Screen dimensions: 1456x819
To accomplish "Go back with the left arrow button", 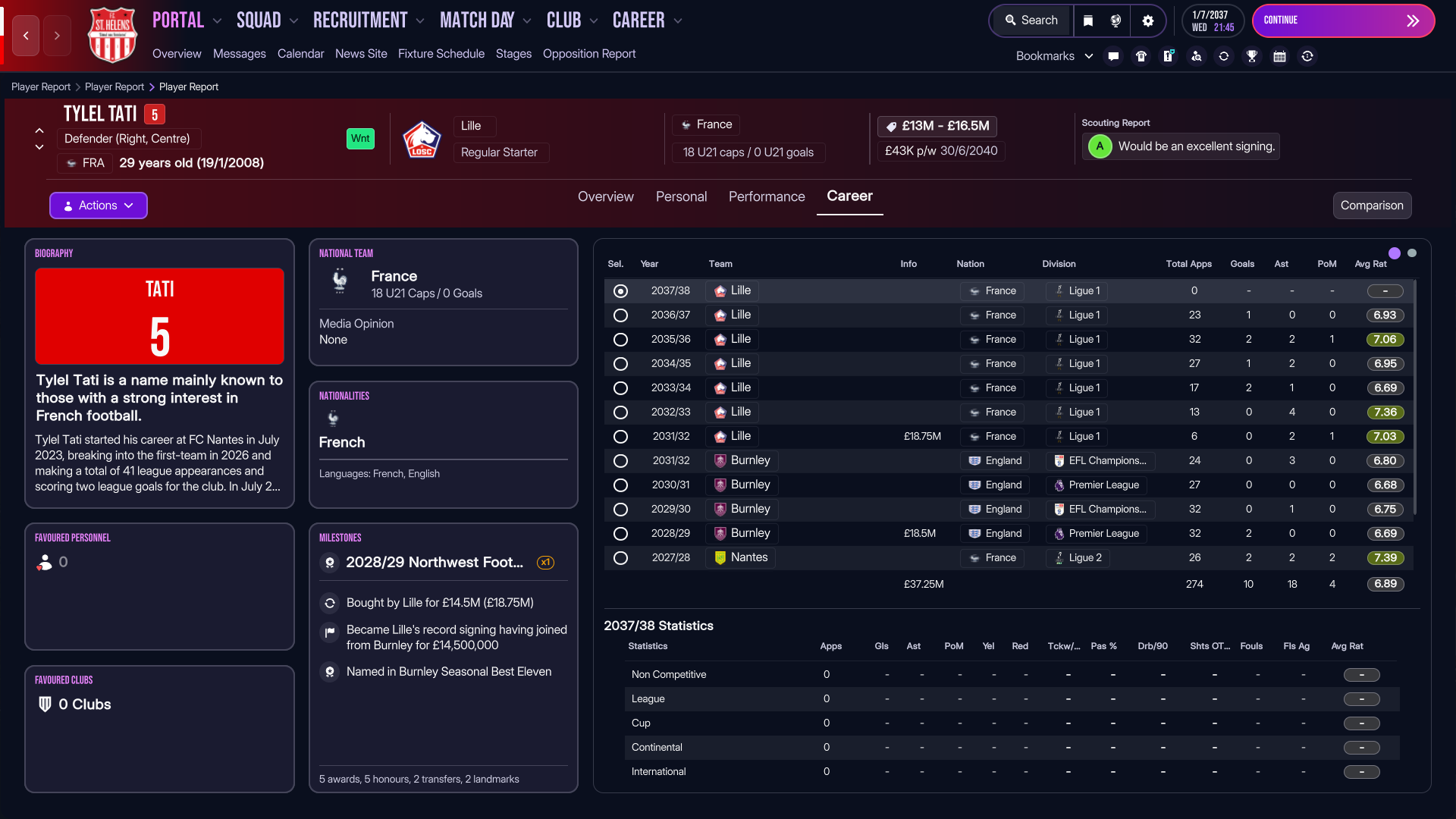I will (x=26, y=36).
